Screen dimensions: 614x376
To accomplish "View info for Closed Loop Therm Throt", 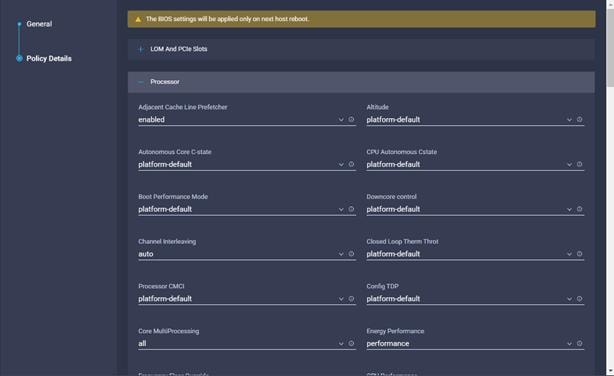I will [x=580, y=254].
